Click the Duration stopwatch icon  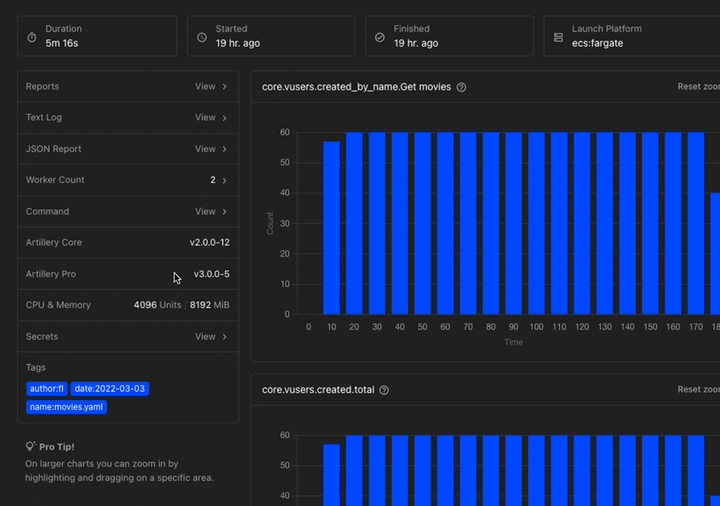(31, 37)
